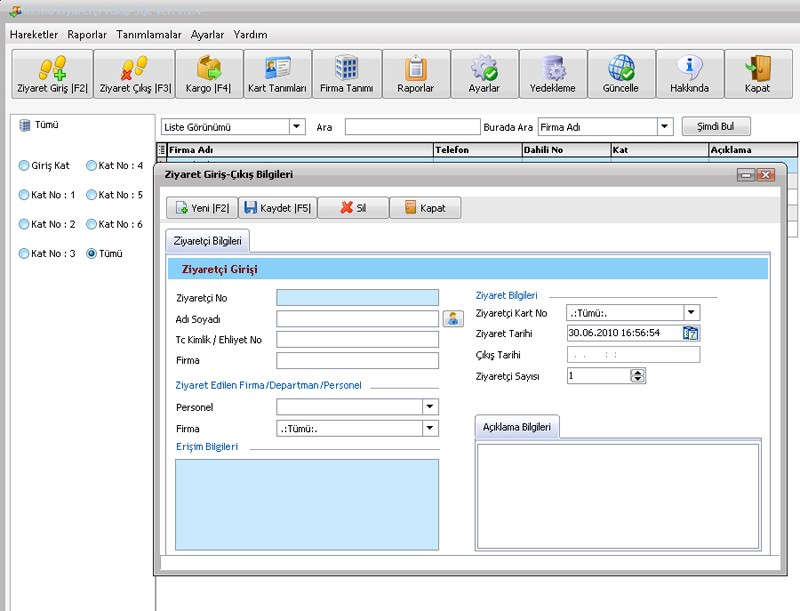
Task: Select the Açıklama Bilgileri tab
Action: (x=517, y=427)
